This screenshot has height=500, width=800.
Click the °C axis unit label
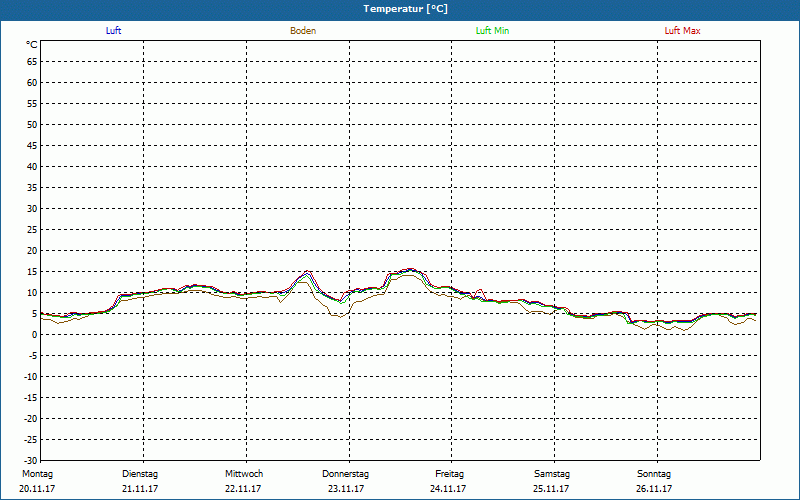click(x=32, y=45)
